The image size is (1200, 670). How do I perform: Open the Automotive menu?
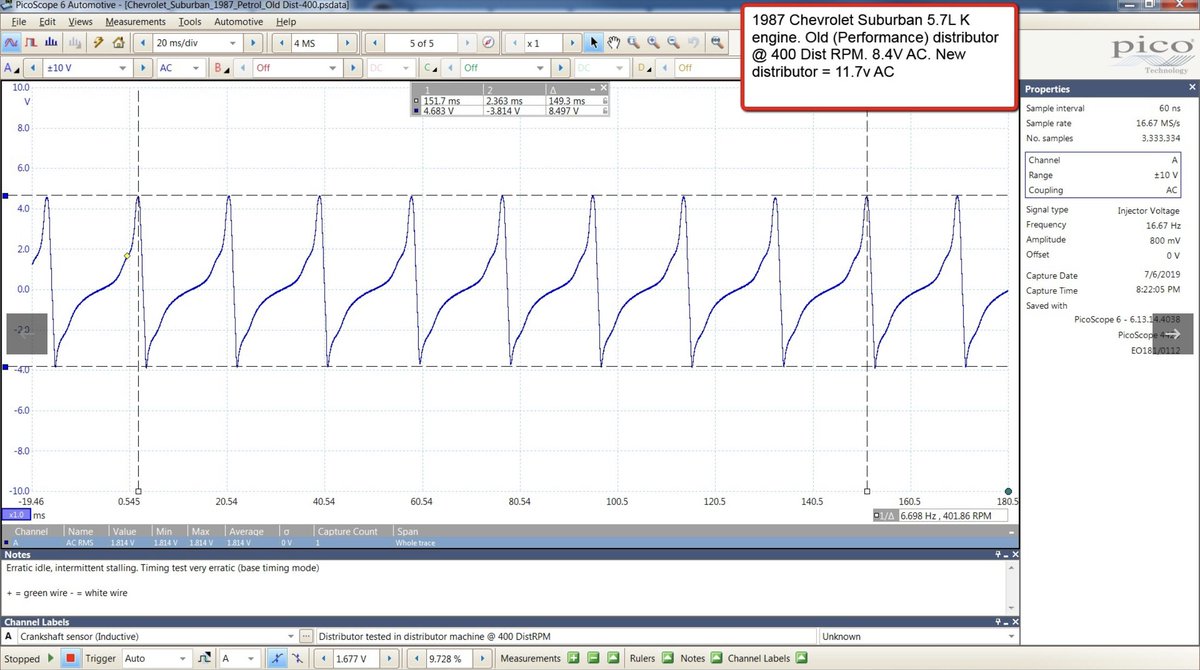[239, 21]
